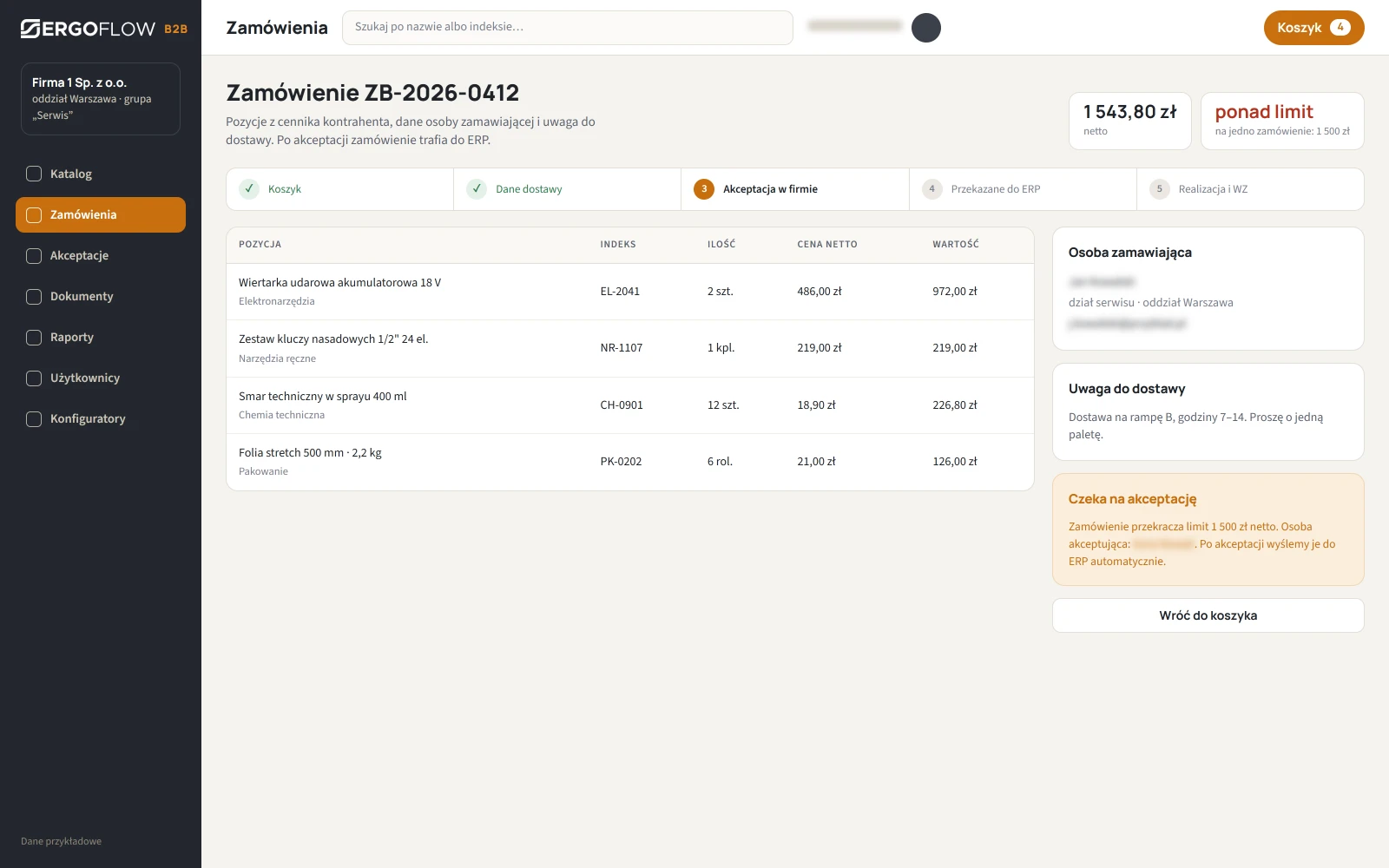Open the Koszyk cart button
The image size is (1389, 868).
pyautogui.click(x=1313, y=28)
